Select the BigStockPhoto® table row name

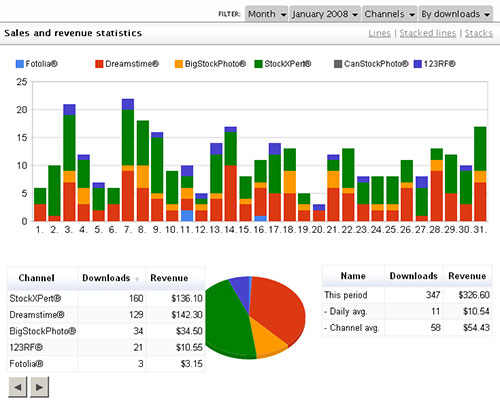tap(43, 331)
